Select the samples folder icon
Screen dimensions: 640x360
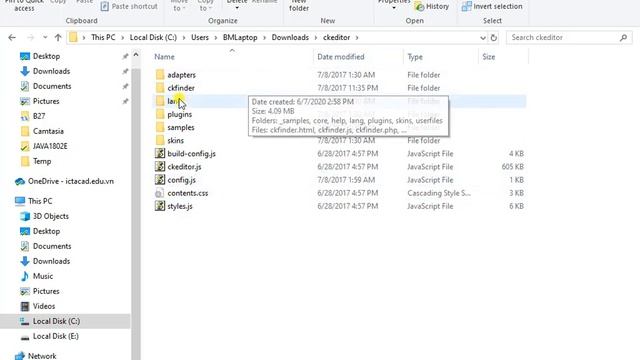point(160,127)
